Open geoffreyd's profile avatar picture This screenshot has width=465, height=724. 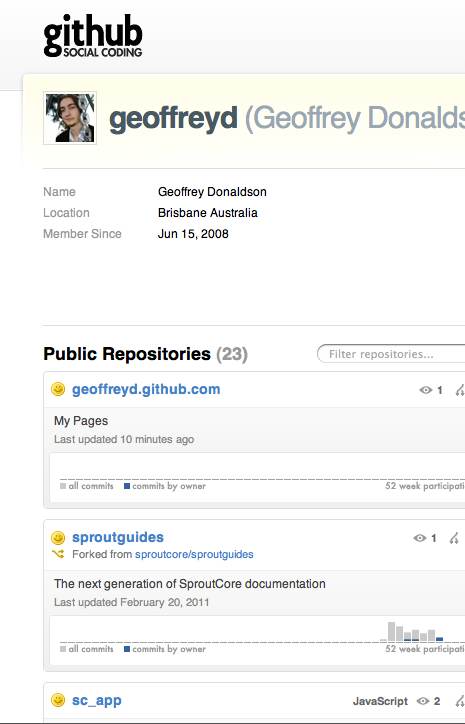(70, 118)
